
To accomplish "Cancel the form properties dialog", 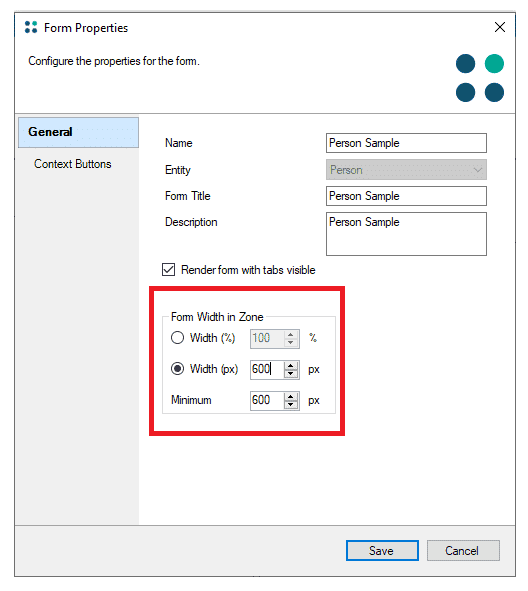I will point(463,551).
